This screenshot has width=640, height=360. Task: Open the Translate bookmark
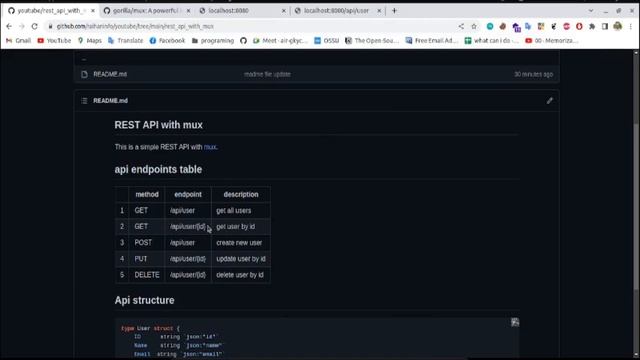[x=125, y=40]
